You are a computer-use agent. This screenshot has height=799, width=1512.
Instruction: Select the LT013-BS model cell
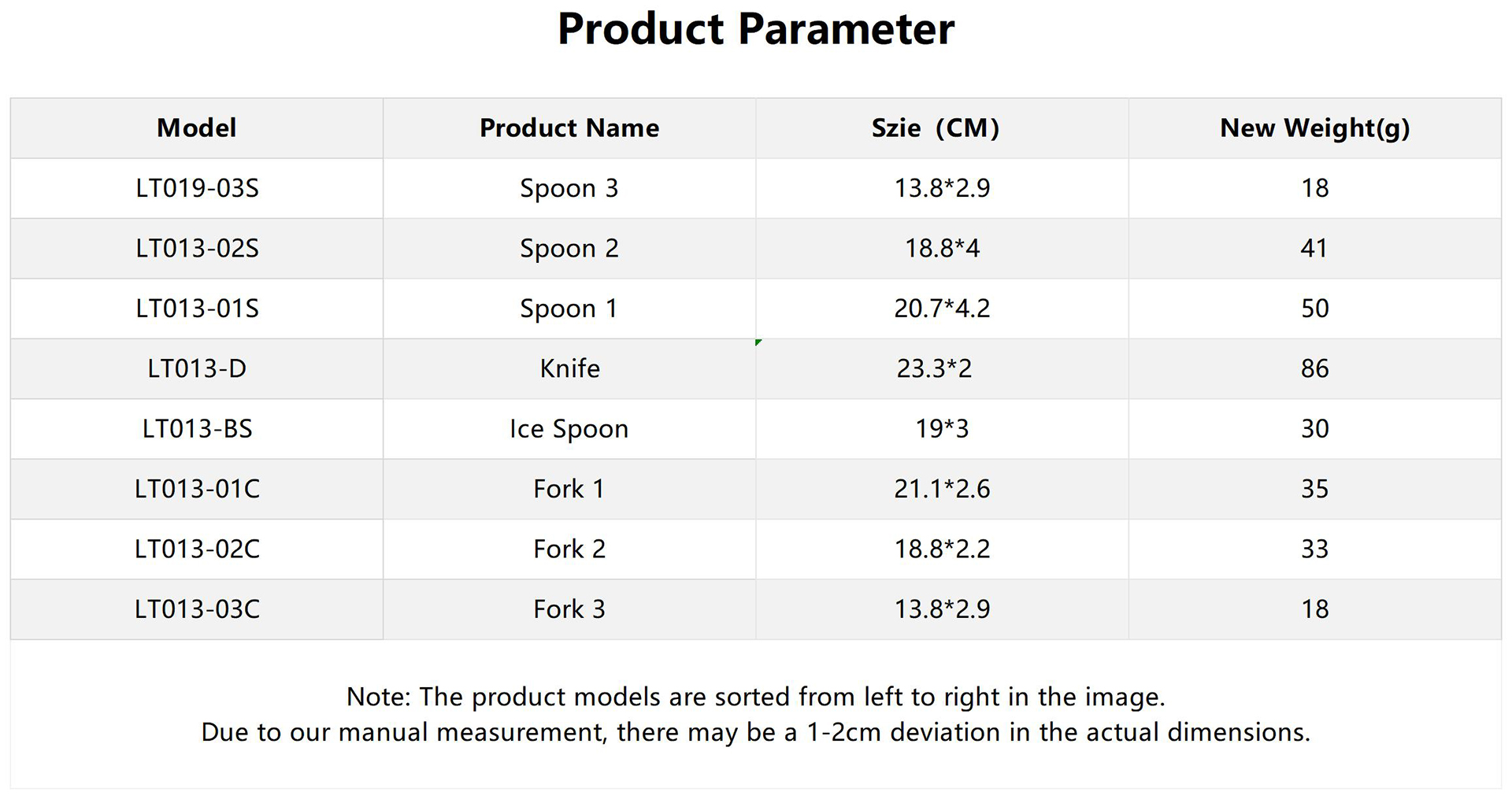(197, 429)
